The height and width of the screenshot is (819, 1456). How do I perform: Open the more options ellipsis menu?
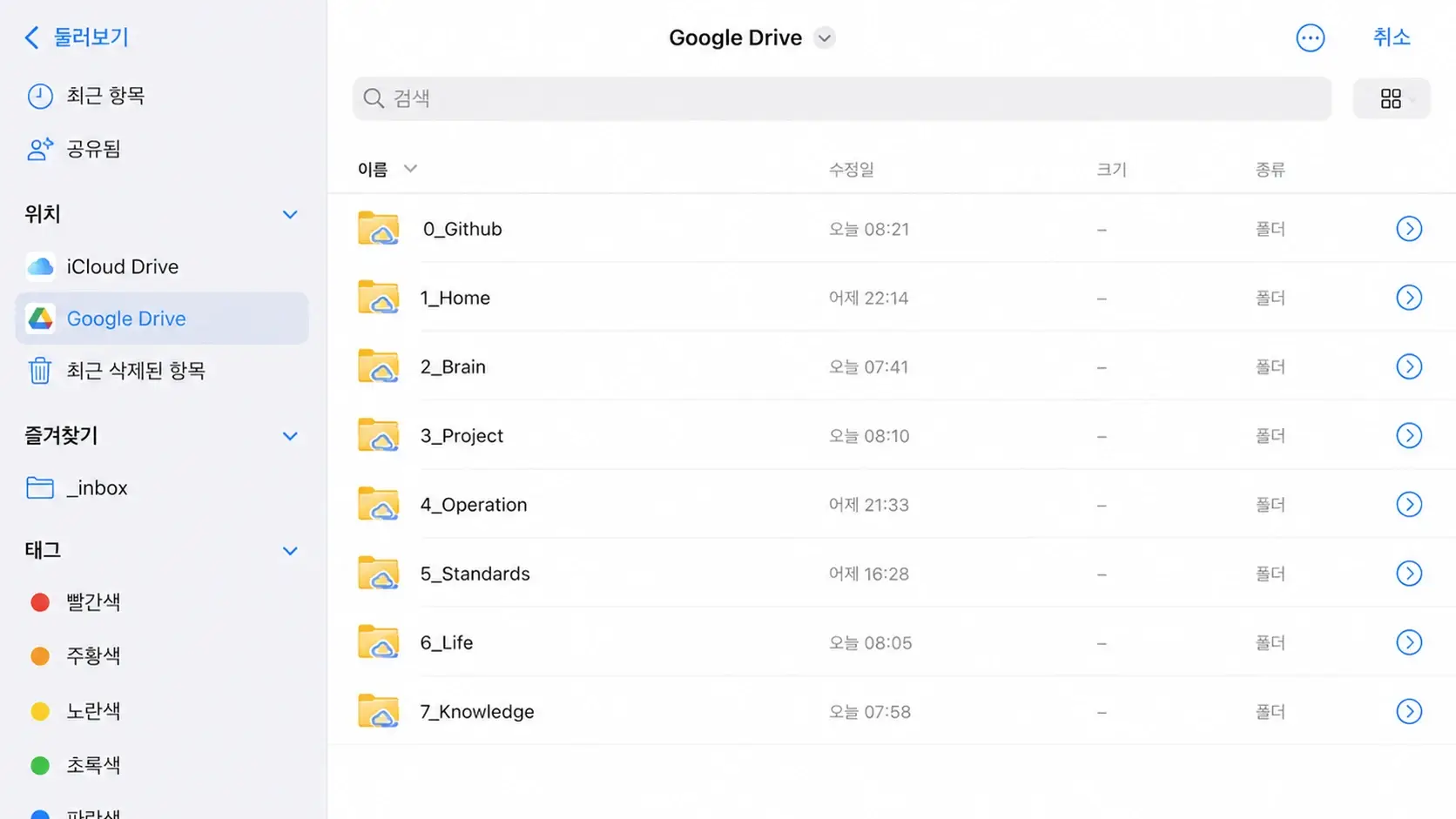pyautogui.click(x=1310, y=37)
